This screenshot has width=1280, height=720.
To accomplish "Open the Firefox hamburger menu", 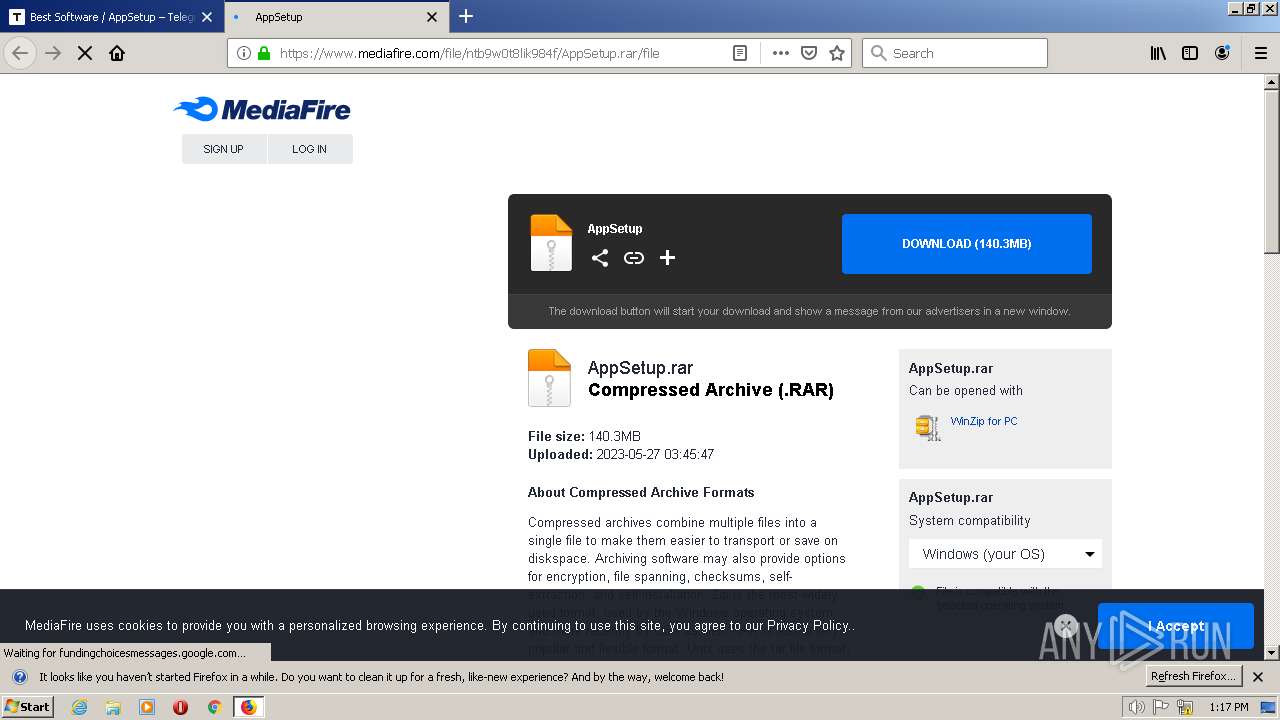I will point(1261,53).
